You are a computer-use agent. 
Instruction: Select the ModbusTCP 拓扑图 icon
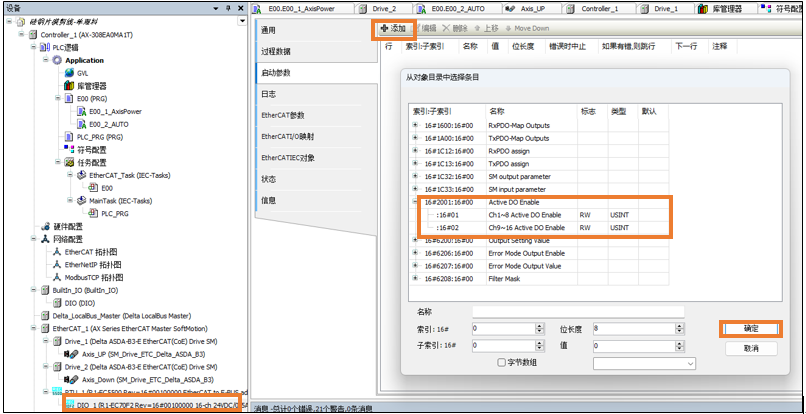(x=56, y=276)
